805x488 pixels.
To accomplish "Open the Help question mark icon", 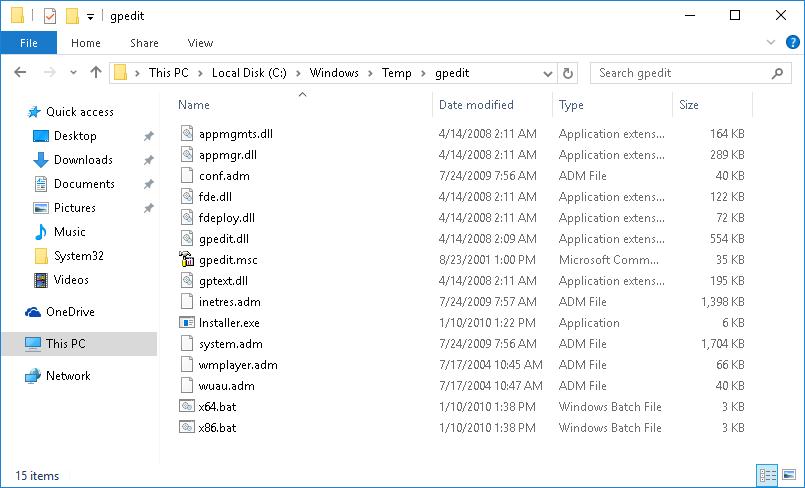I will 793,42.
